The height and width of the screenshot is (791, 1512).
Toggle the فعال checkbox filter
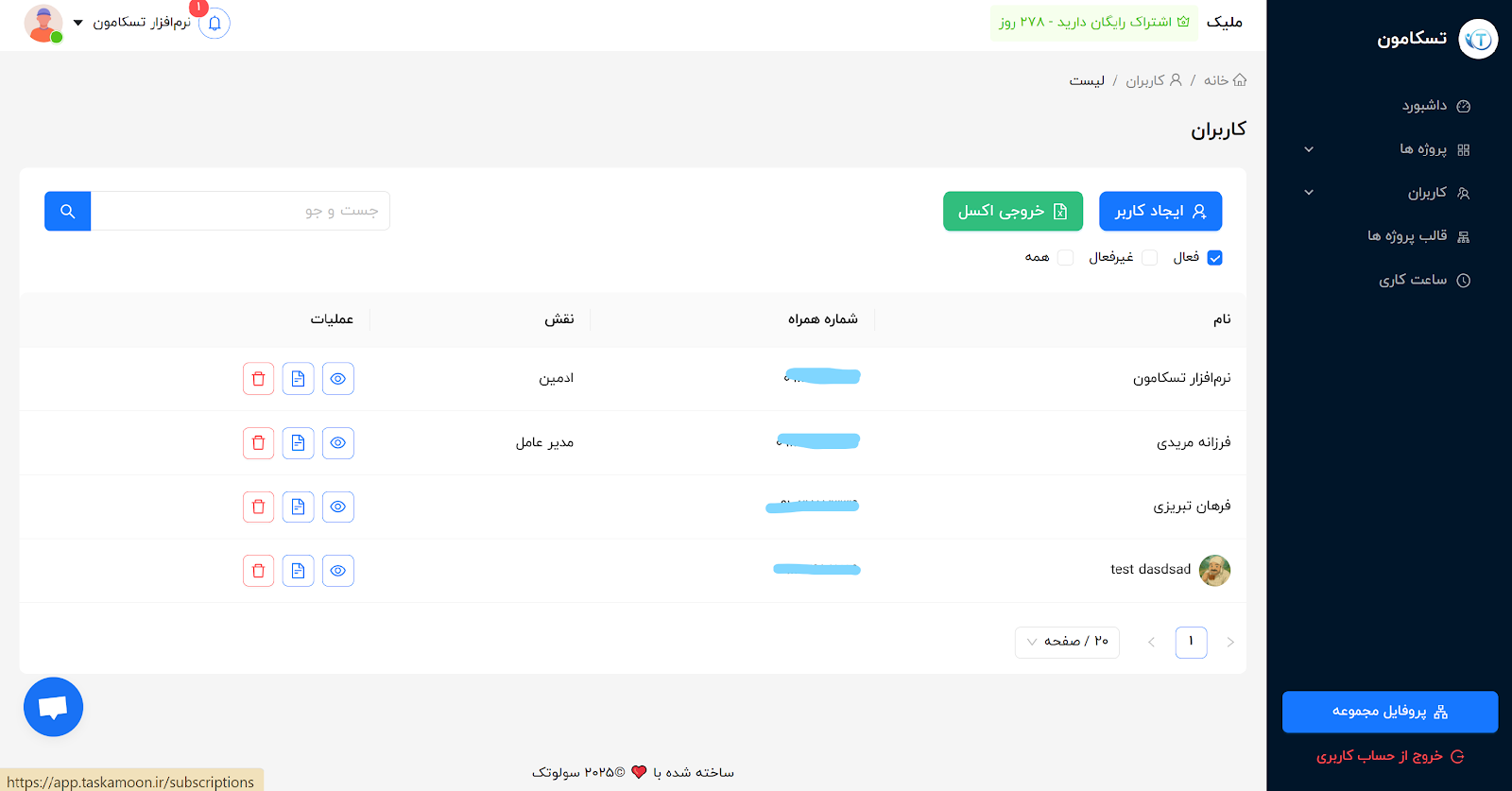pyautogui.click(x=1215, y=258)
